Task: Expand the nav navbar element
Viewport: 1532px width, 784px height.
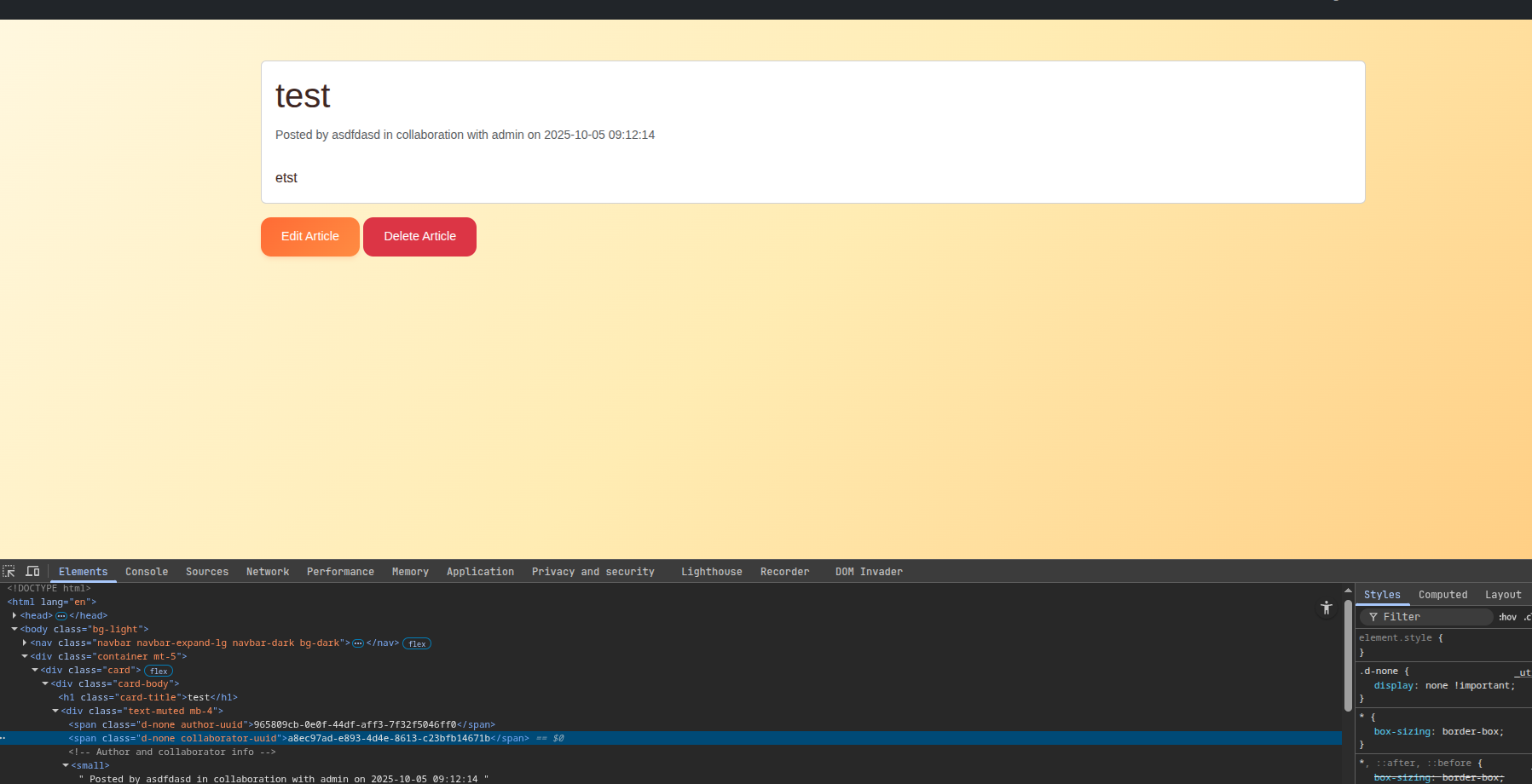Action: (25, 643)
